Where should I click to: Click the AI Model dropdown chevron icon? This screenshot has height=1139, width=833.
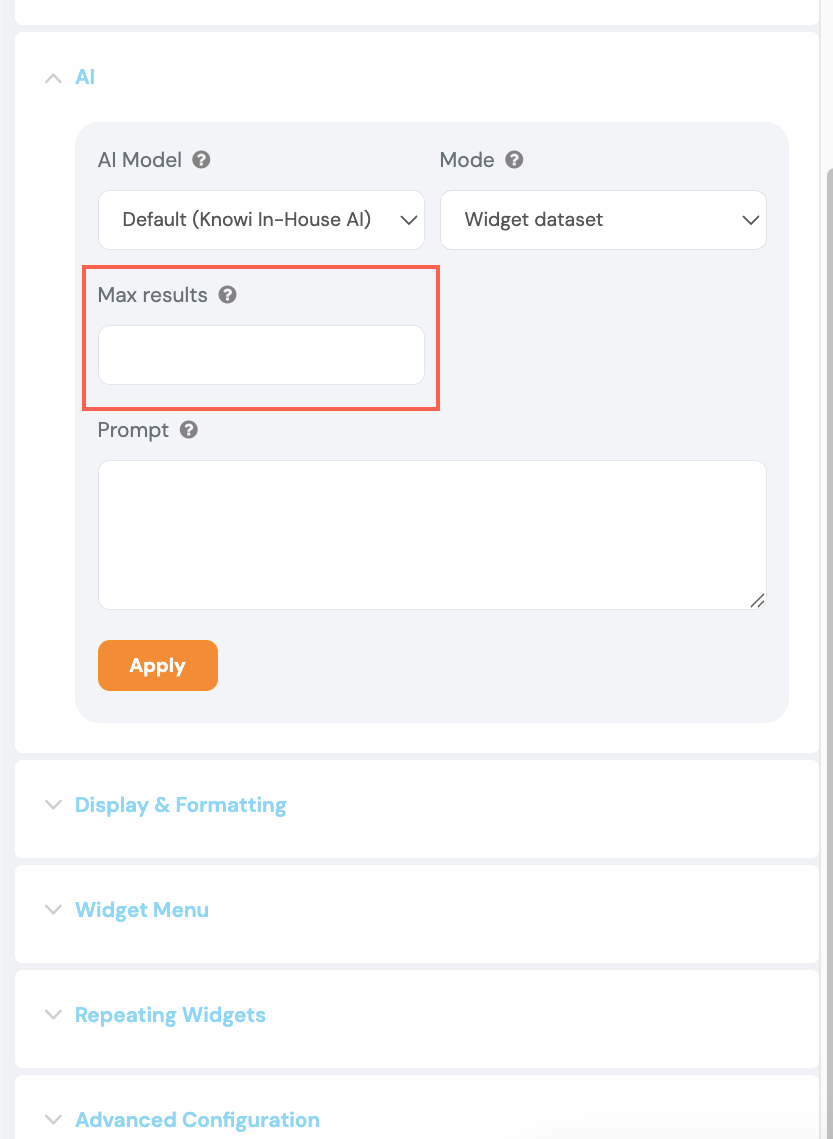pyautogui.click(x=408, y=219)
